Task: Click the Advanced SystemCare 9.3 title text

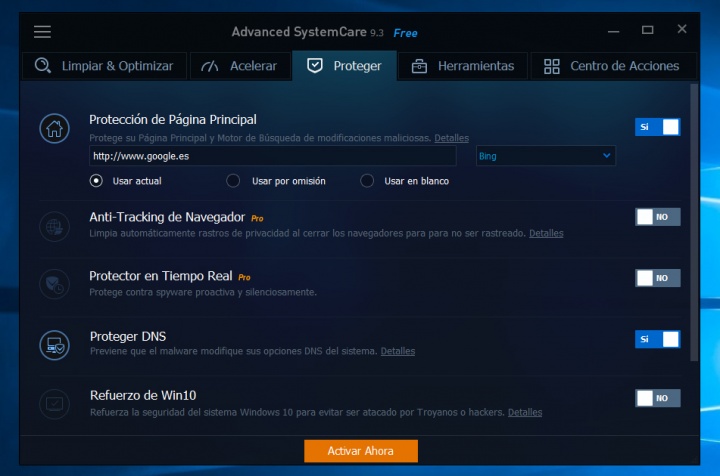Action: (307, 32)
